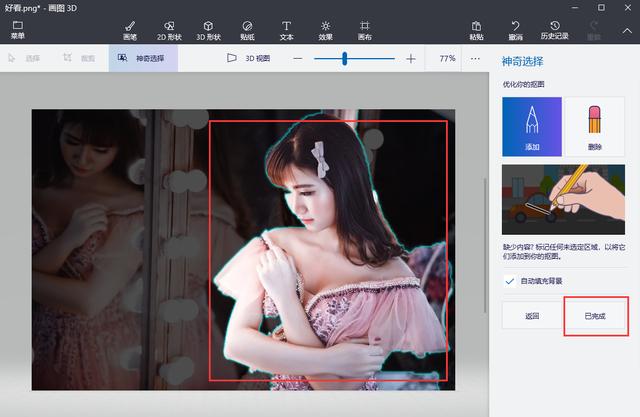Click the 已完成 done button

coord(595,315)
